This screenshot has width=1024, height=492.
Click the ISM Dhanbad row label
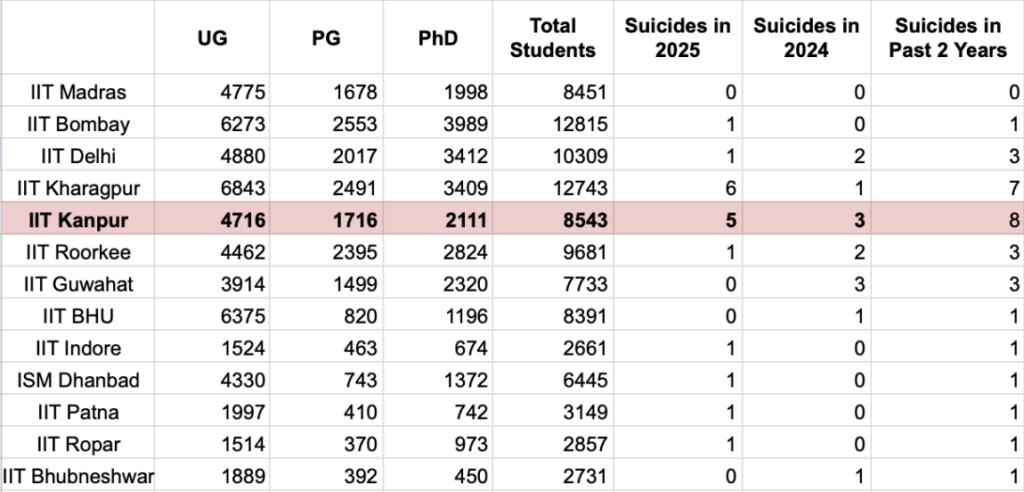78,380
